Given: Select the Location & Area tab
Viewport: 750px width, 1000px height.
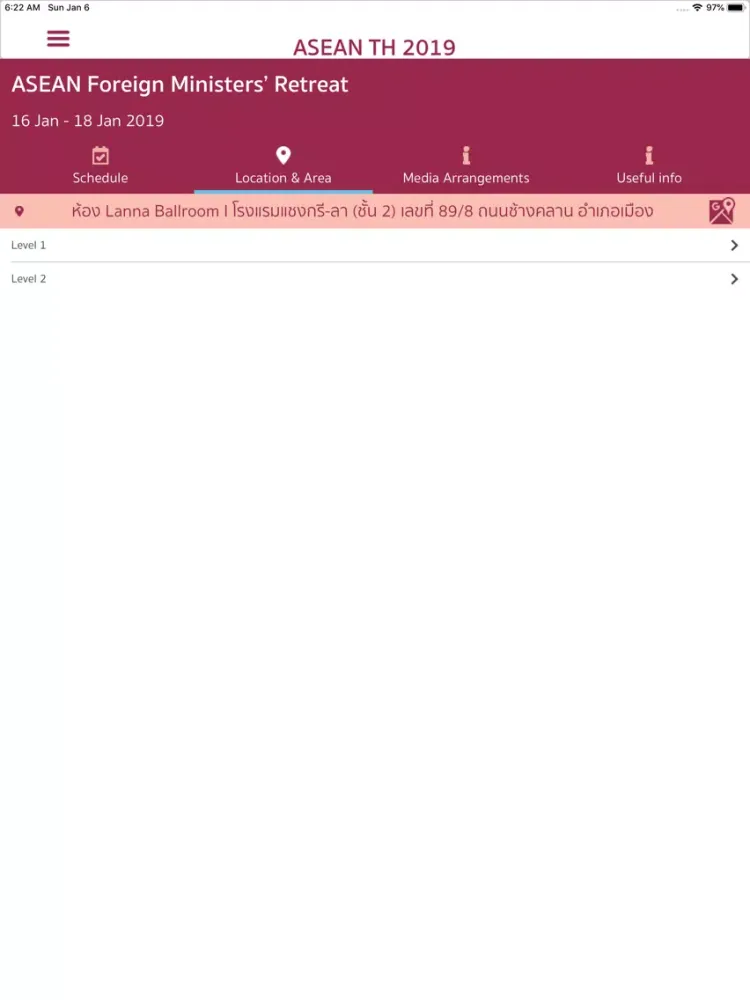Looking at the screenshot, I should [283, 166].
